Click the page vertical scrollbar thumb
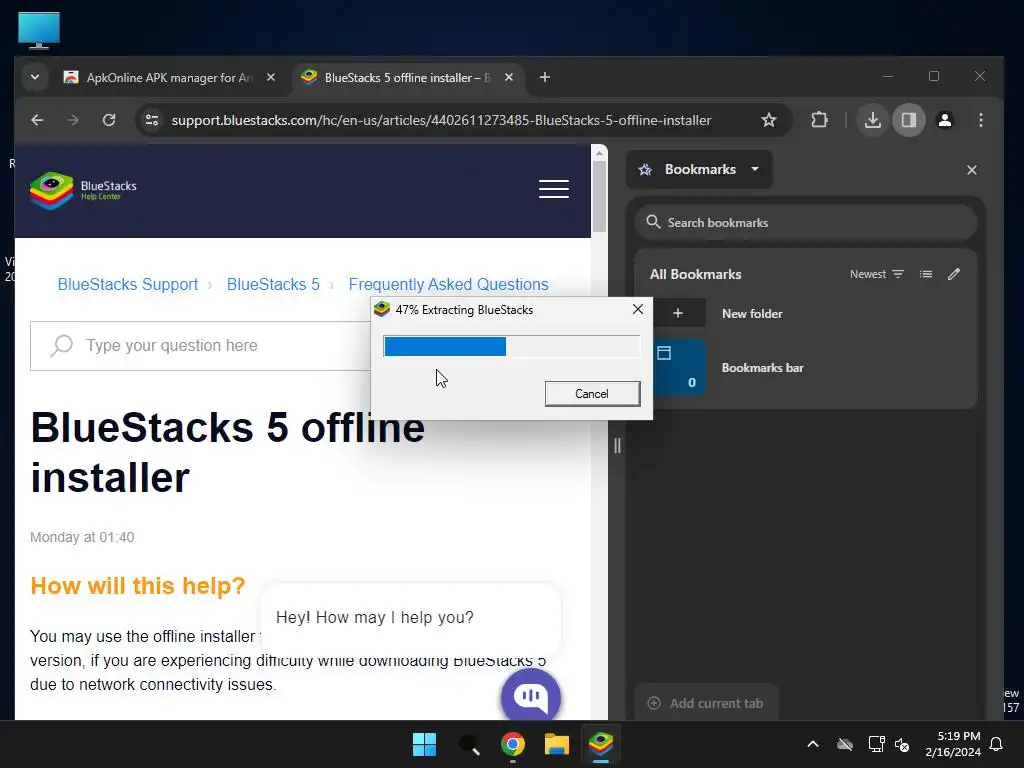Screen dimensions: 1024x768 [599, 197]
